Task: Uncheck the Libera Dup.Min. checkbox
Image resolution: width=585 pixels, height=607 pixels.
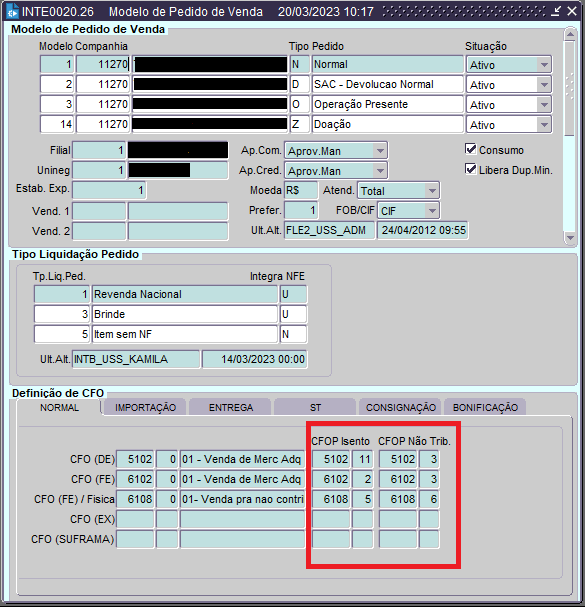Action: (x=471, y=169)
